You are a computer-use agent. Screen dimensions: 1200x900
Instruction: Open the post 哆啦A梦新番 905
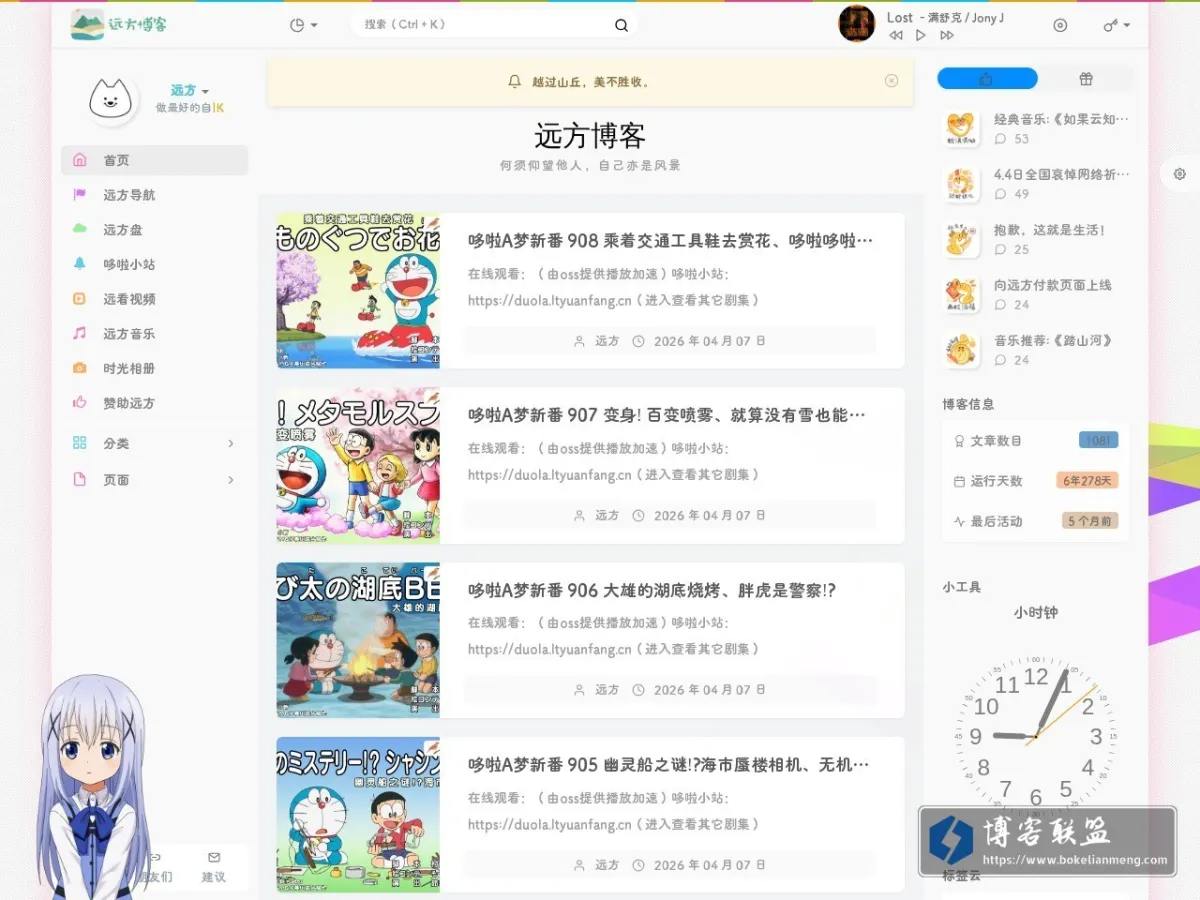[668, 765]
